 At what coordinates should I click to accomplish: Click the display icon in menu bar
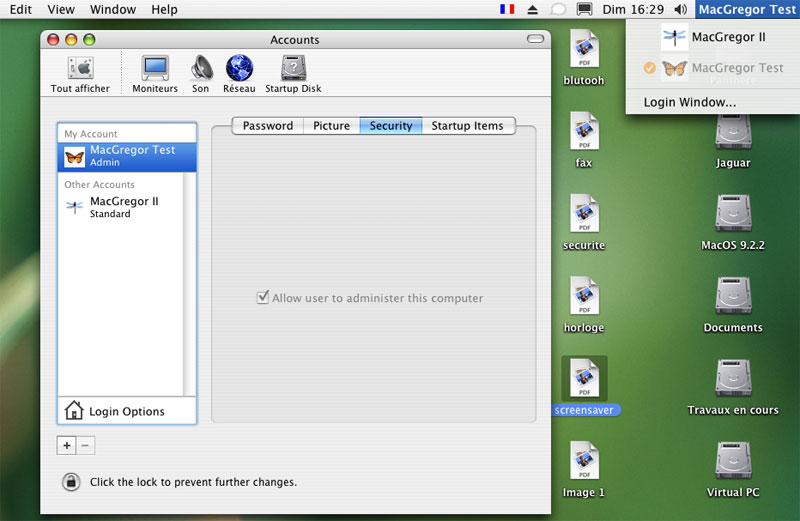pyautogui.click(x=584, y=9)
